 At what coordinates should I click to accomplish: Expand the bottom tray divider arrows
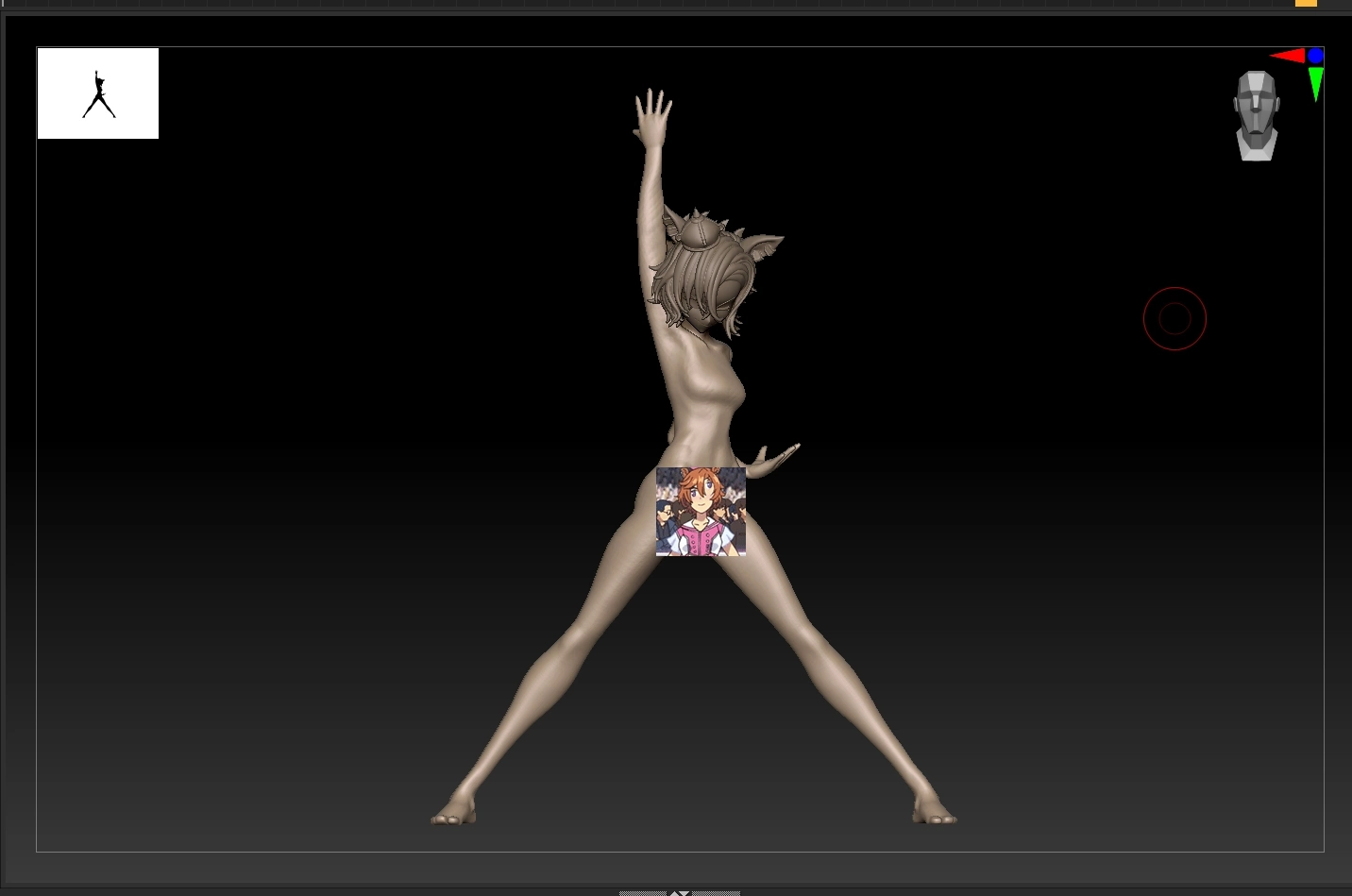click(680, 891)
